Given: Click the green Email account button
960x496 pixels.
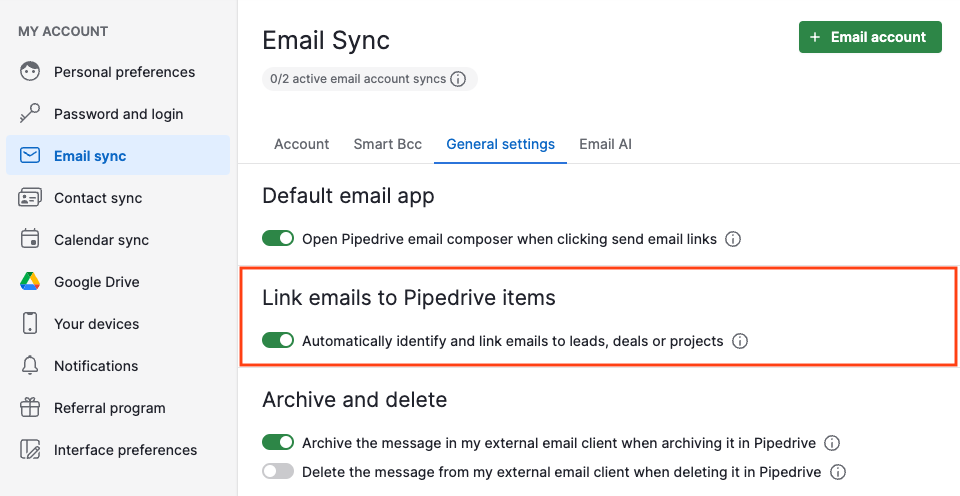Looking at the screenshot, I should (870, 37).
